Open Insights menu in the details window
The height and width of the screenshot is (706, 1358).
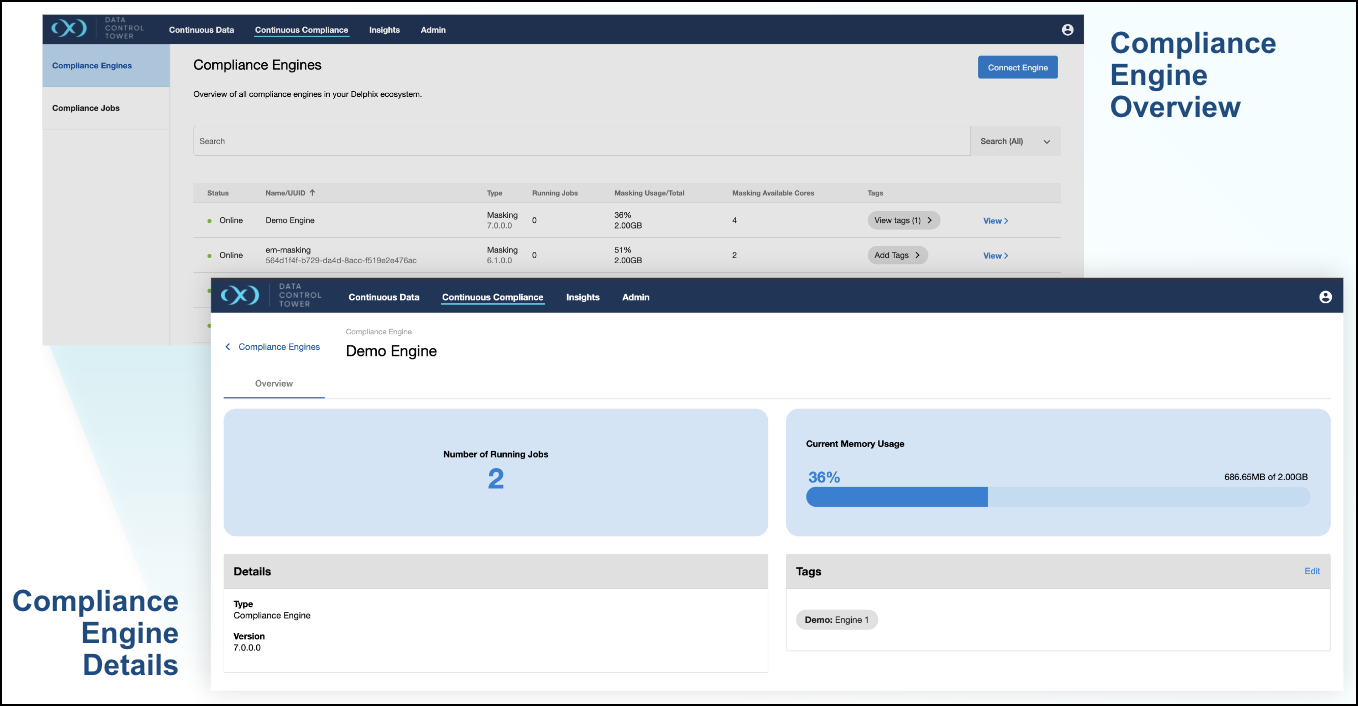click(582, 297)
